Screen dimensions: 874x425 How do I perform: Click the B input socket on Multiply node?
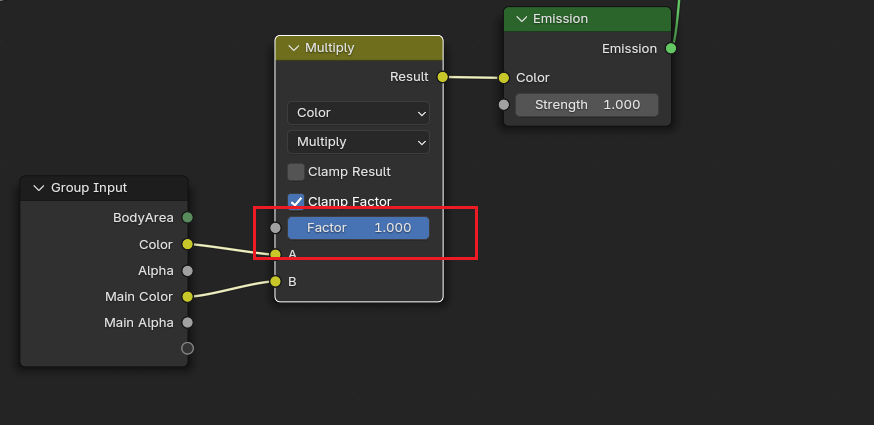point(275,281)
